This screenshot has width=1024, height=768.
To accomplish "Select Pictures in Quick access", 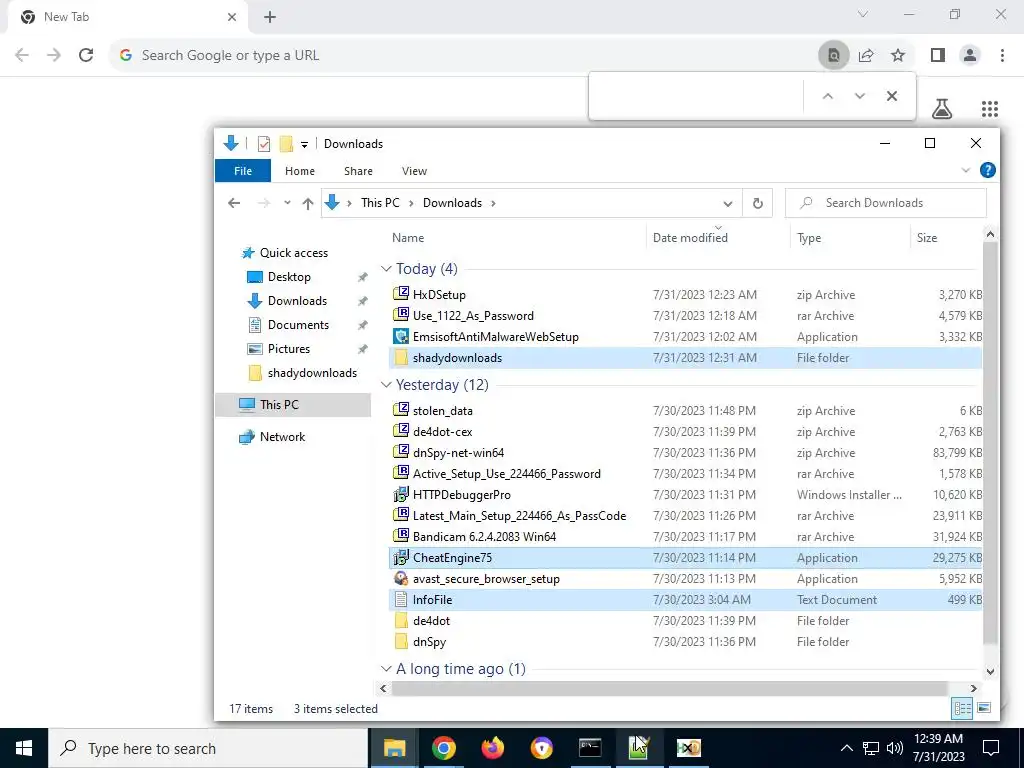I will [x=289, y=349].
